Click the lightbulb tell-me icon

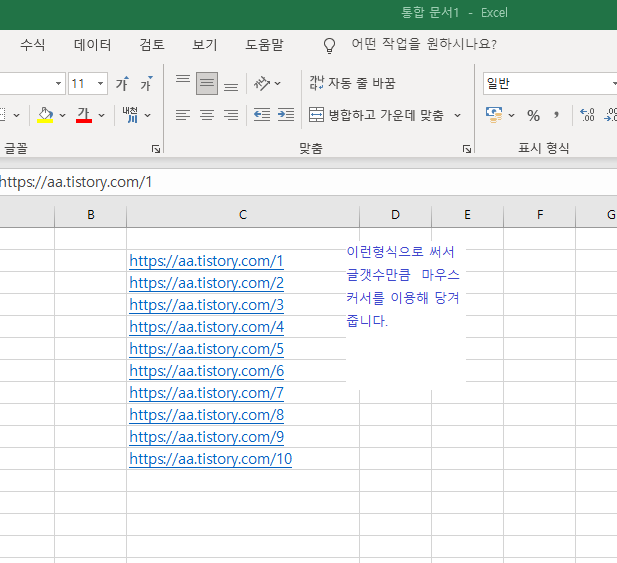[329, 46]
